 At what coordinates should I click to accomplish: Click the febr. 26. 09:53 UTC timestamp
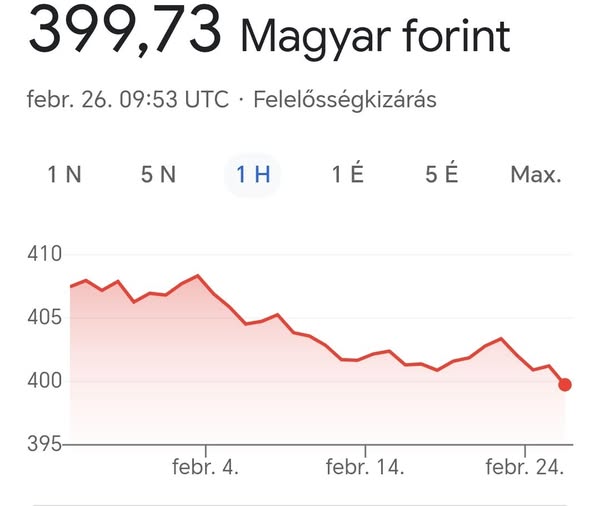click(x=129, y=100)
